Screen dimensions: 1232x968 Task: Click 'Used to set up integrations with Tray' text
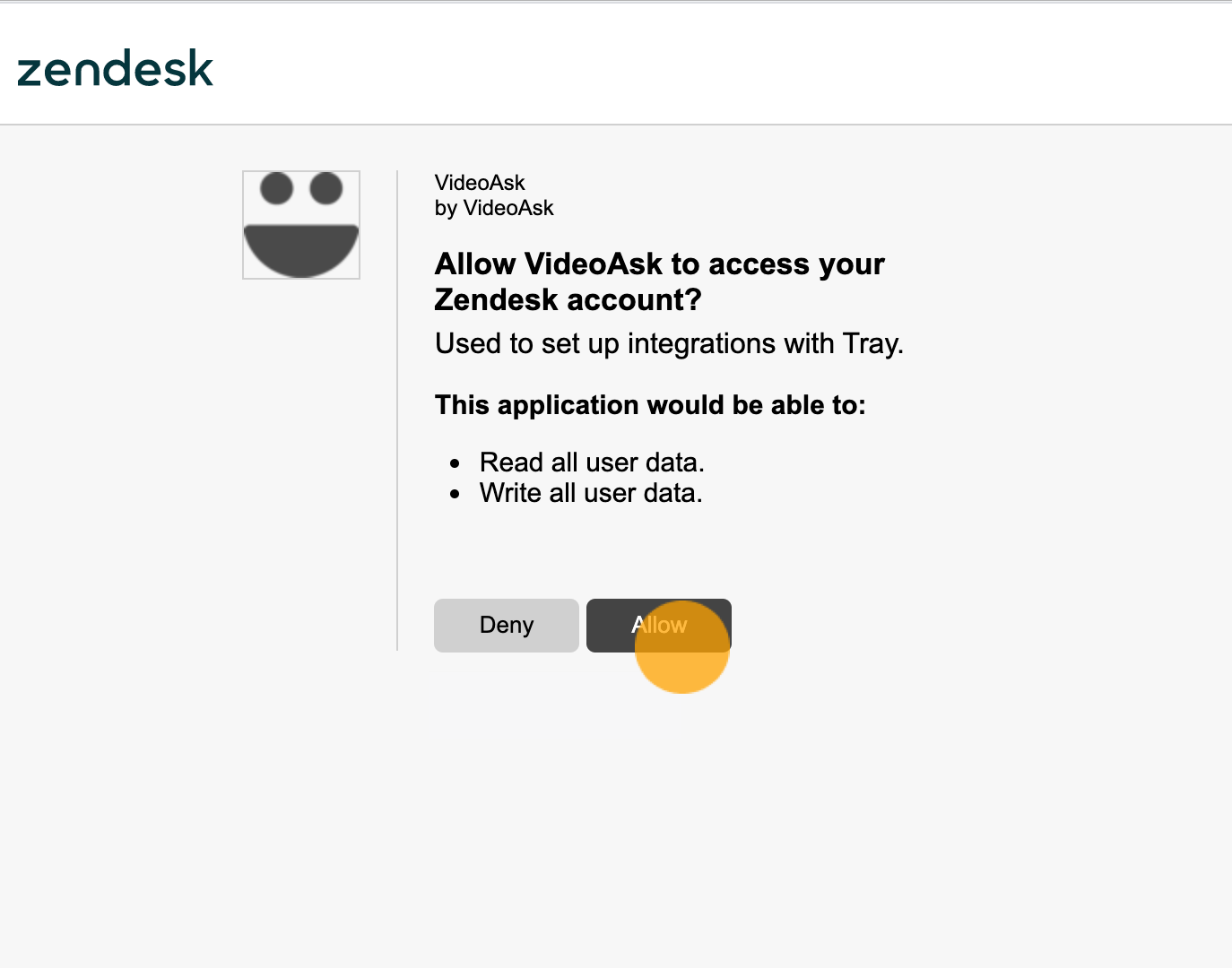[669, 343]
